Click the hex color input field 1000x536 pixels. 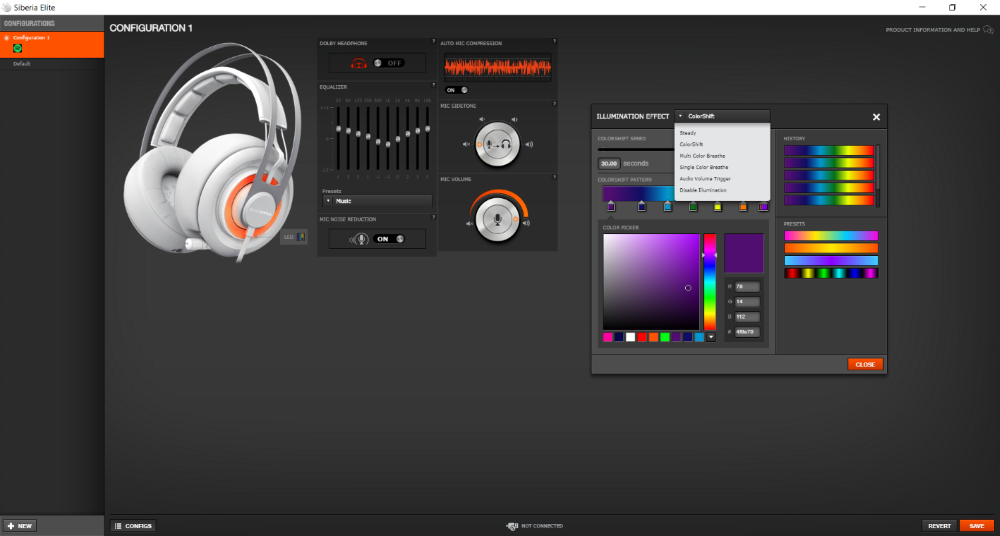747,332
